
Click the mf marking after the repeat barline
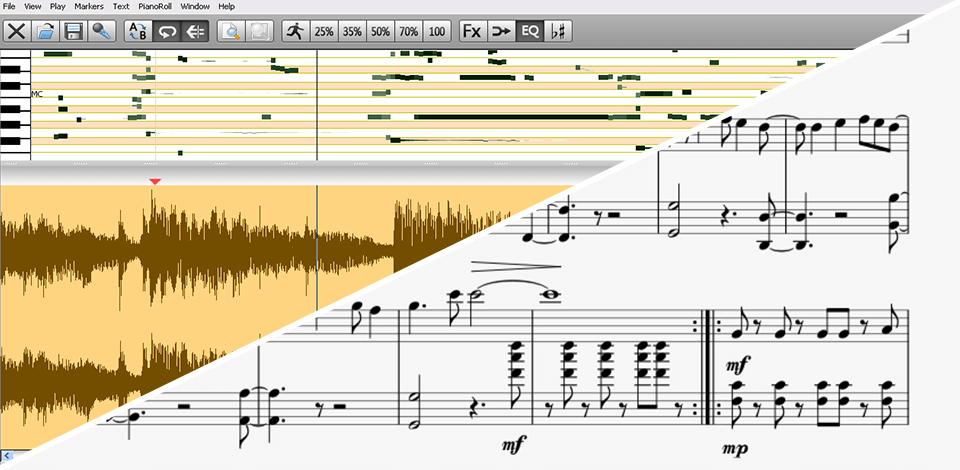click(x=738, y=366)
